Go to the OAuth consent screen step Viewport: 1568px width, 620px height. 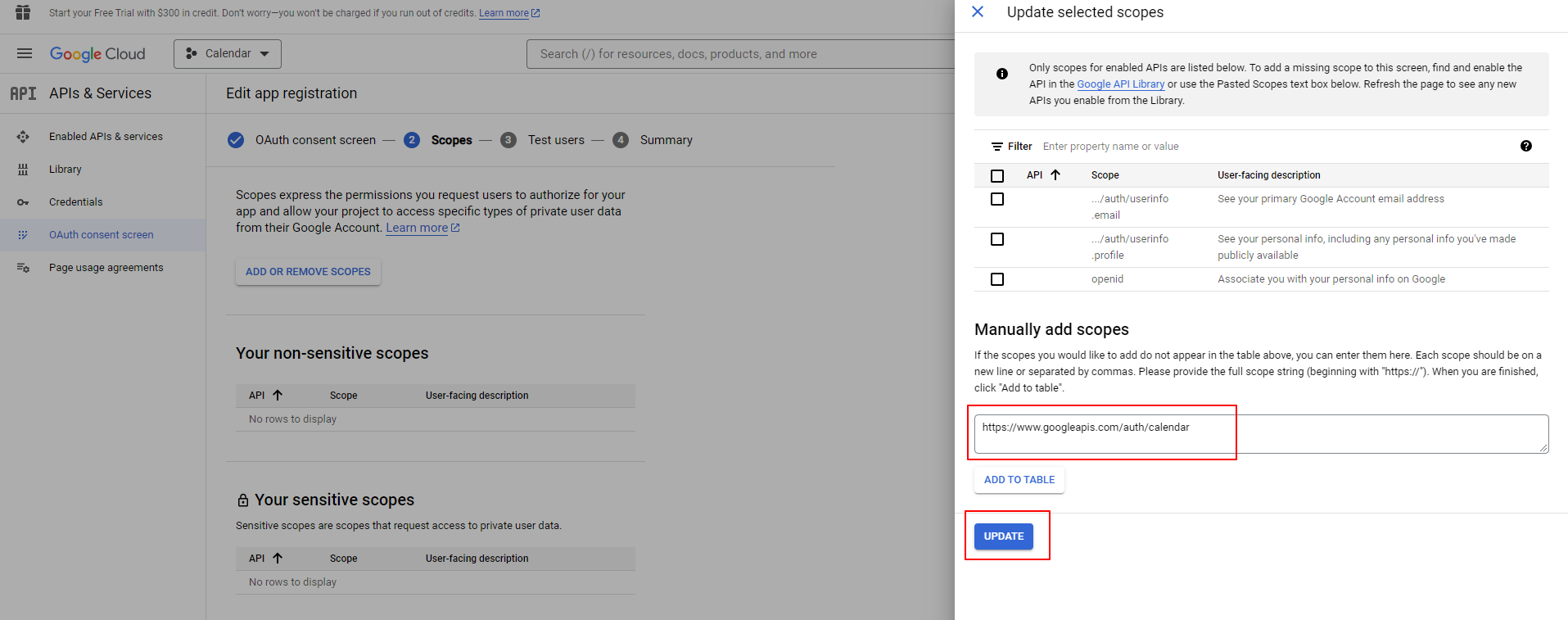point(315,140)
